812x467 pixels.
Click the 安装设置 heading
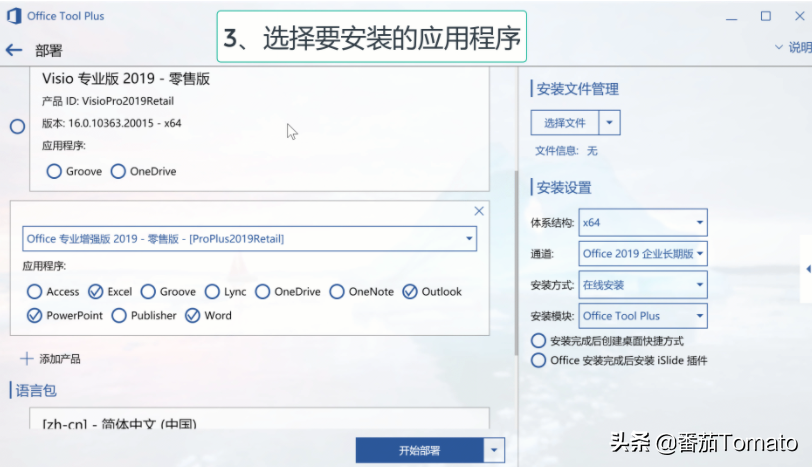point(564,187)
